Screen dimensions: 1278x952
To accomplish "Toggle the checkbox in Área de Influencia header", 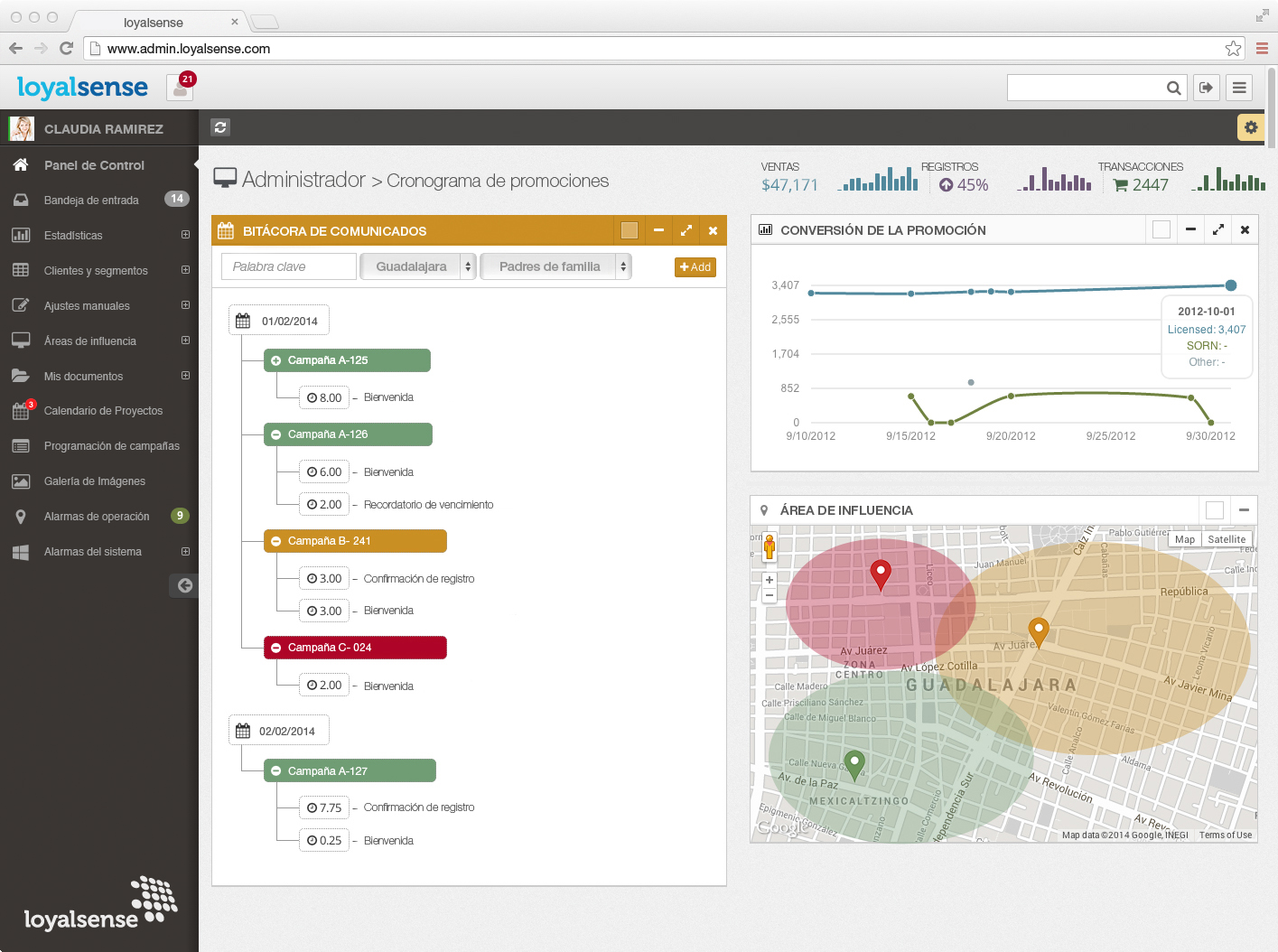I will point(1215,510).
